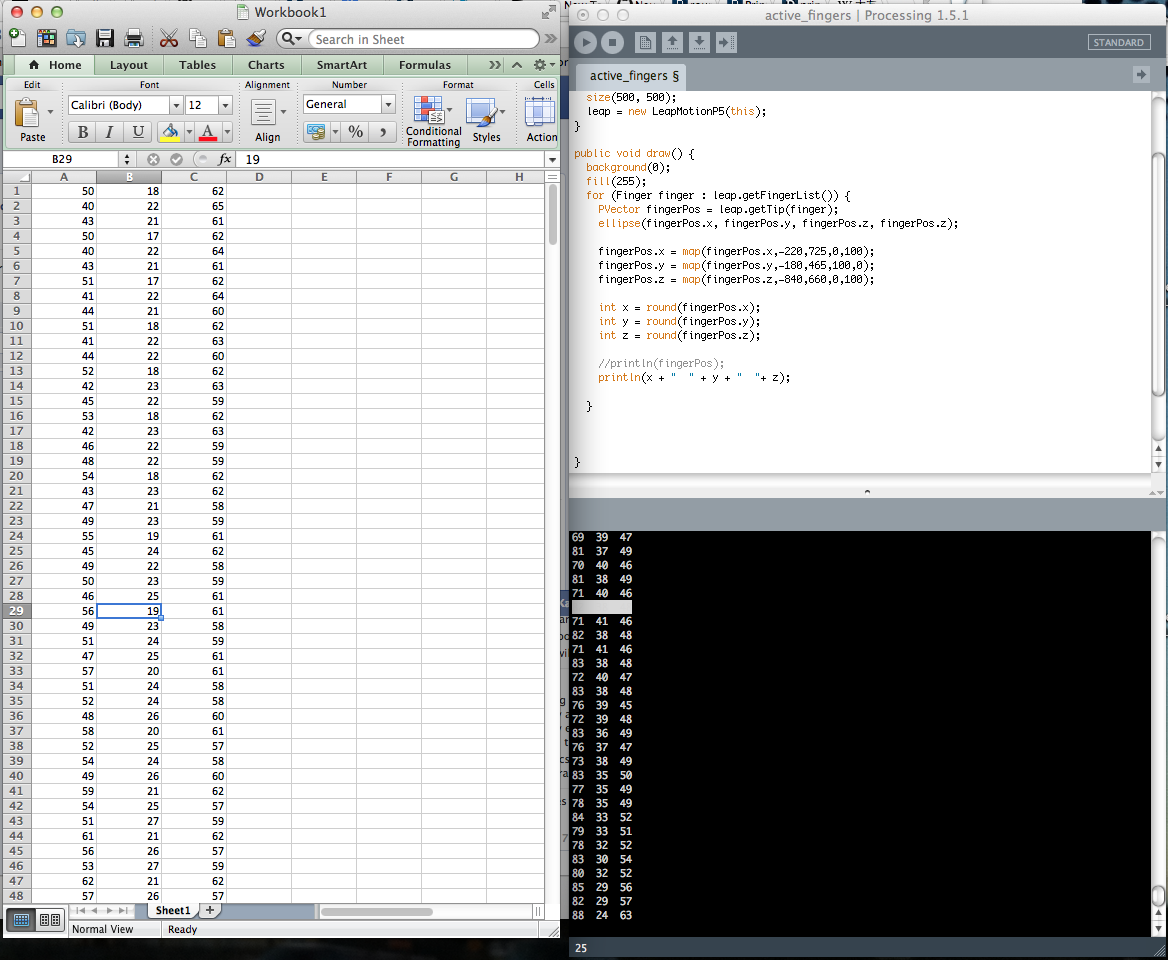Image resolution: width=1168 pixels, height=960 pixels.
Task: Apply red font color with the A icon
Action: coord(208,132)
